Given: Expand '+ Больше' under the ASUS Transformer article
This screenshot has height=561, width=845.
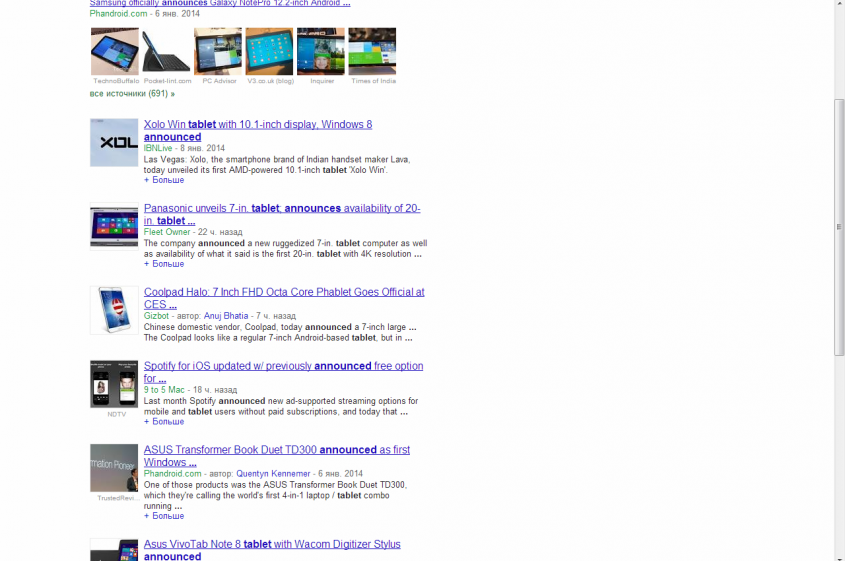Looking at the screenshot, I should pos(164,516).
